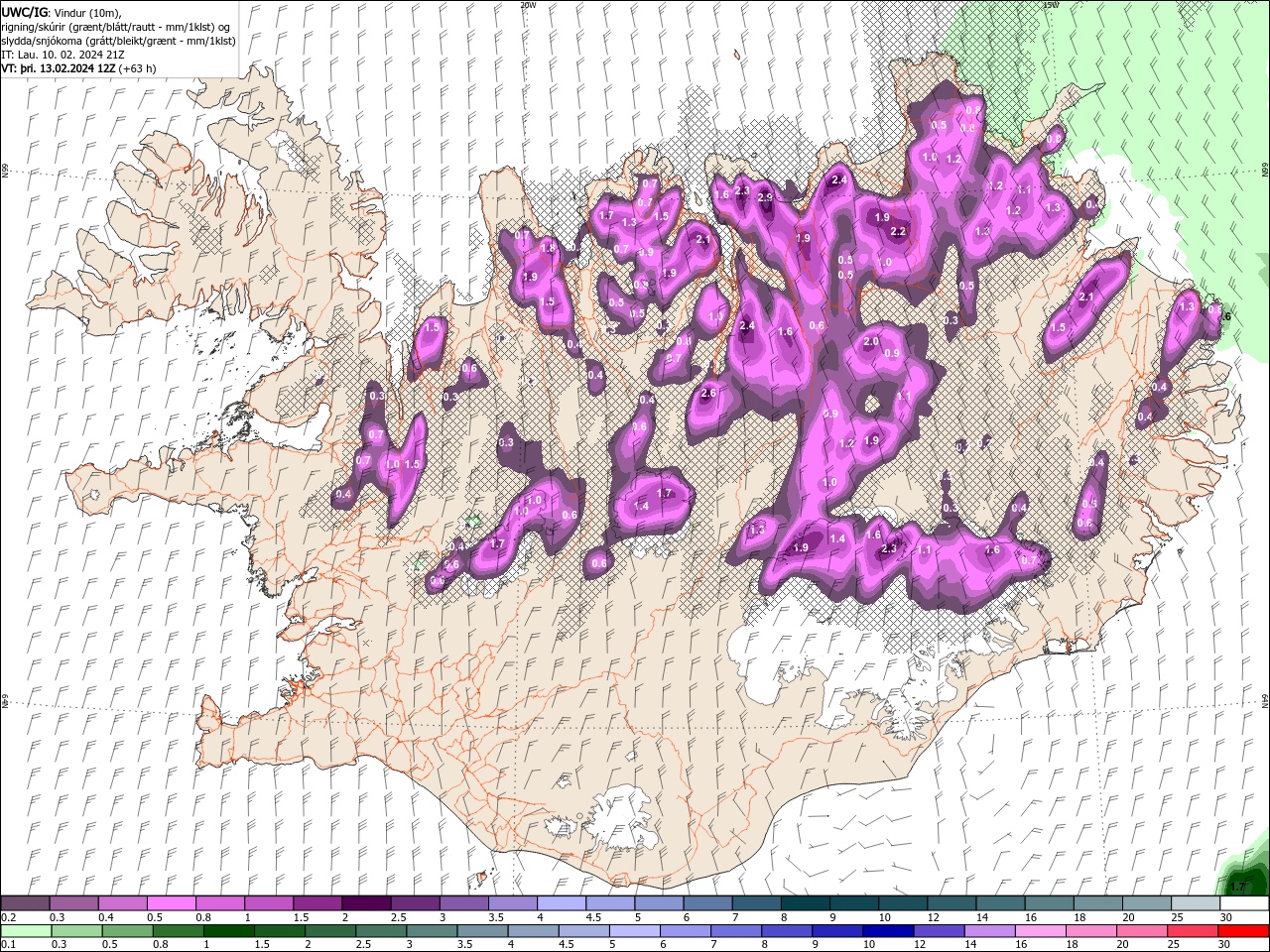Click the '0.1' label on the rain legend row
The width and height of the screenshot is (1270, 952).
click(8, 945)
